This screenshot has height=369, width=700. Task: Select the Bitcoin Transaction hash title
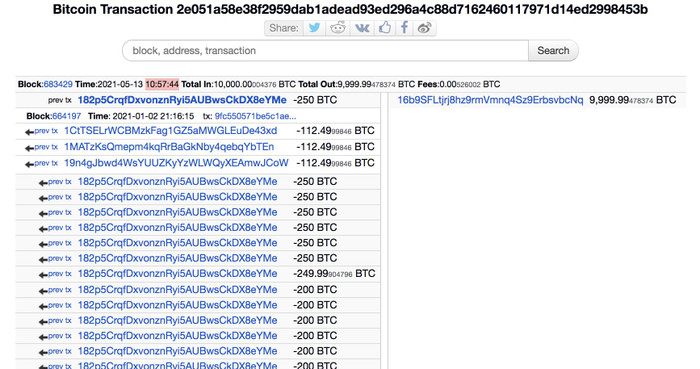click(x=350, y=9)
